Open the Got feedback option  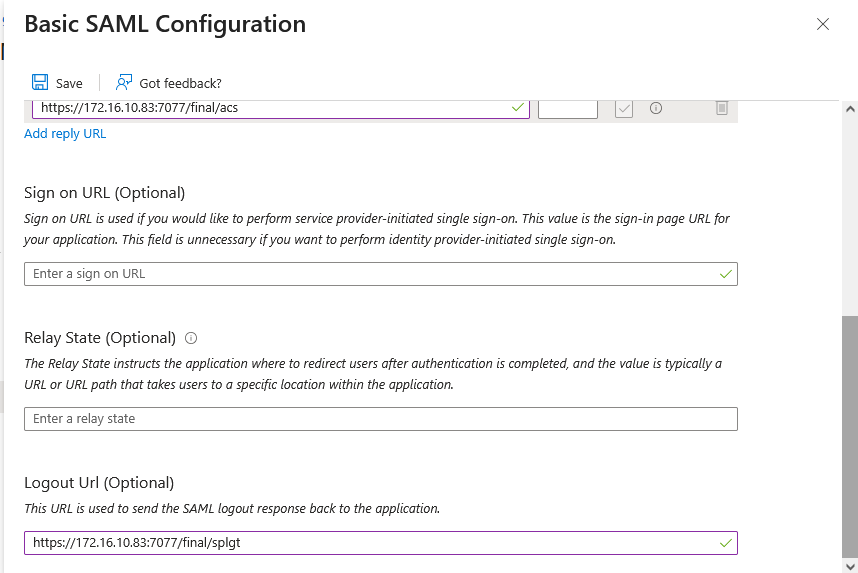point(168,83)
